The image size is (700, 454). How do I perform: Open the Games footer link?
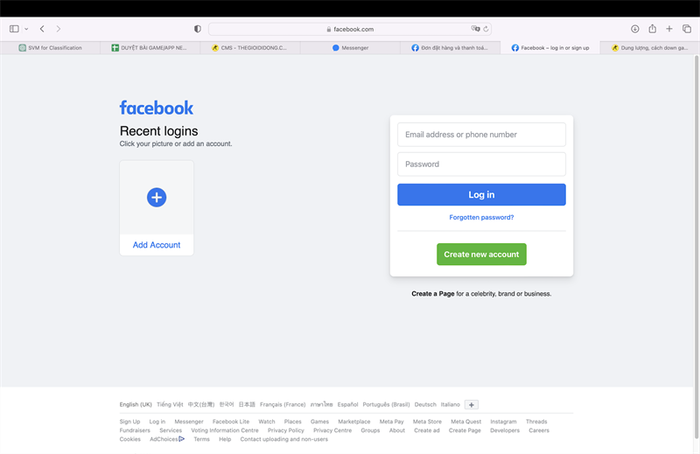[x=320, y=421]
